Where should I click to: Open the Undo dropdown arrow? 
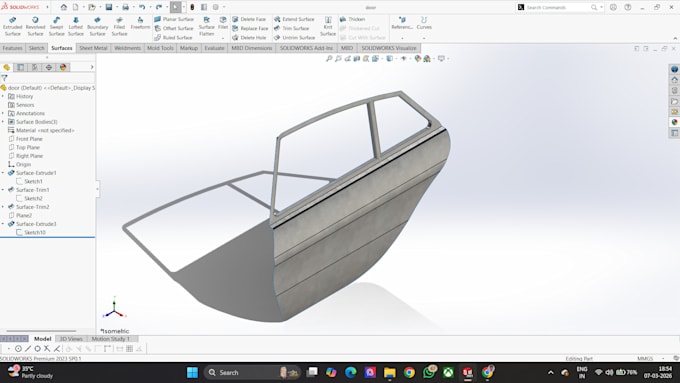[x=150, y=7]
